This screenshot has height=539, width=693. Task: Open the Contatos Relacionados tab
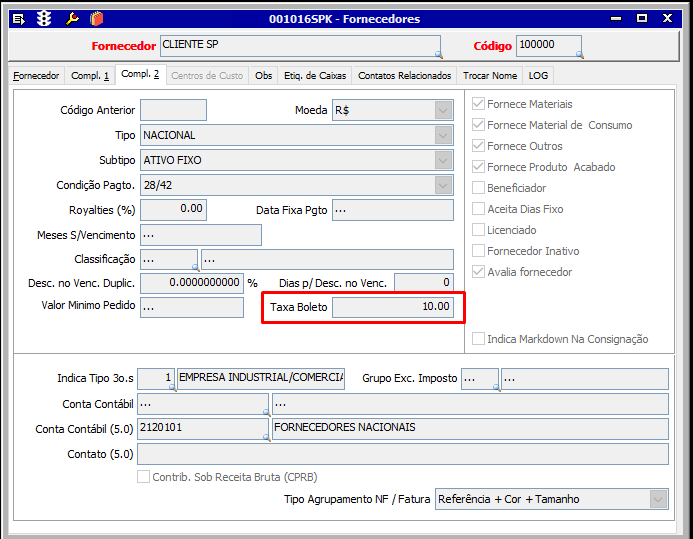tap(404, 76)
